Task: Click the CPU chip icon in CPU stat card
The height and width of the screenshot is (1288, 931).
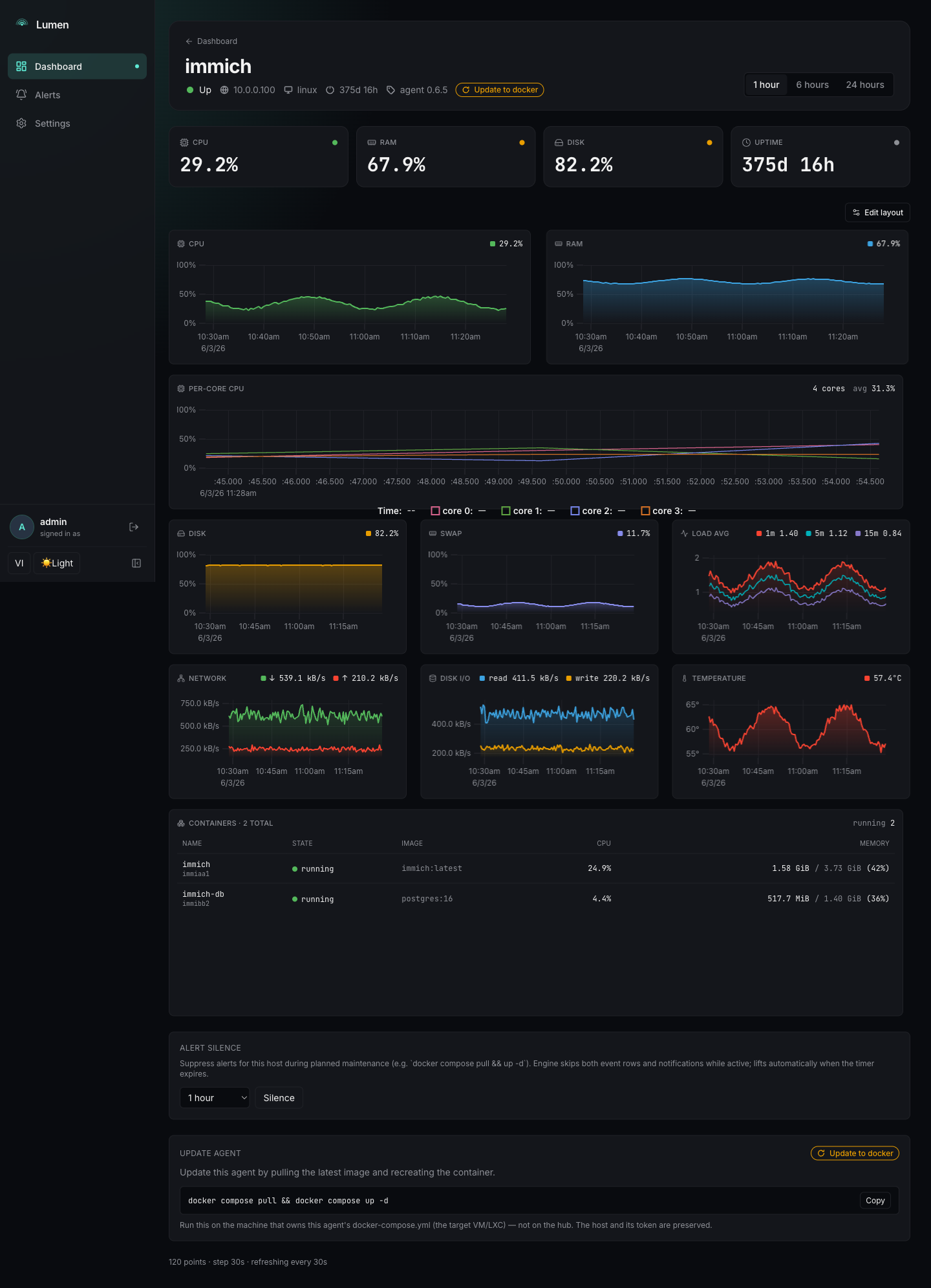Action: pos(184,142)
